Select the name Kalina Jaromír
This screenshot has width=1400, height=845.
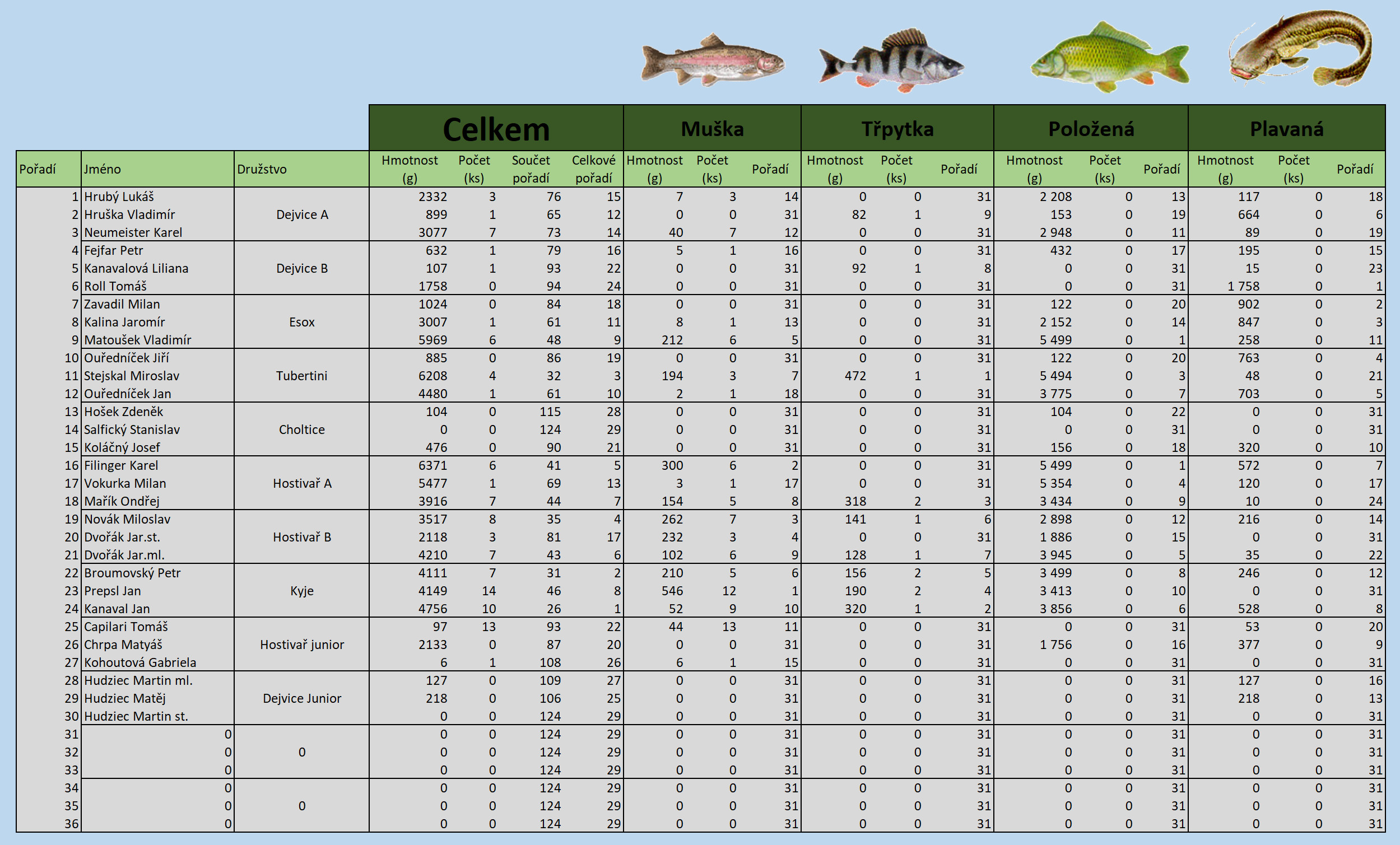[x=124, y=322]
